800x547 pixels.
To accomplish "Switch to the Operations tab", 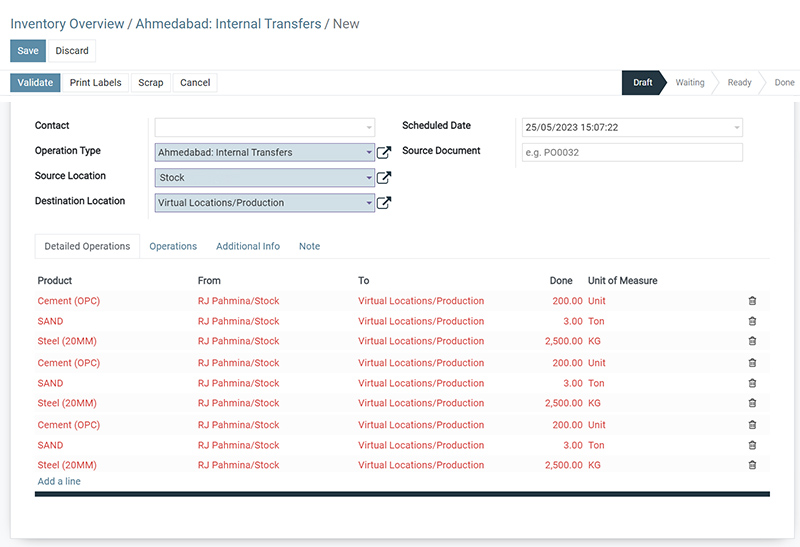I will (173, 246).
